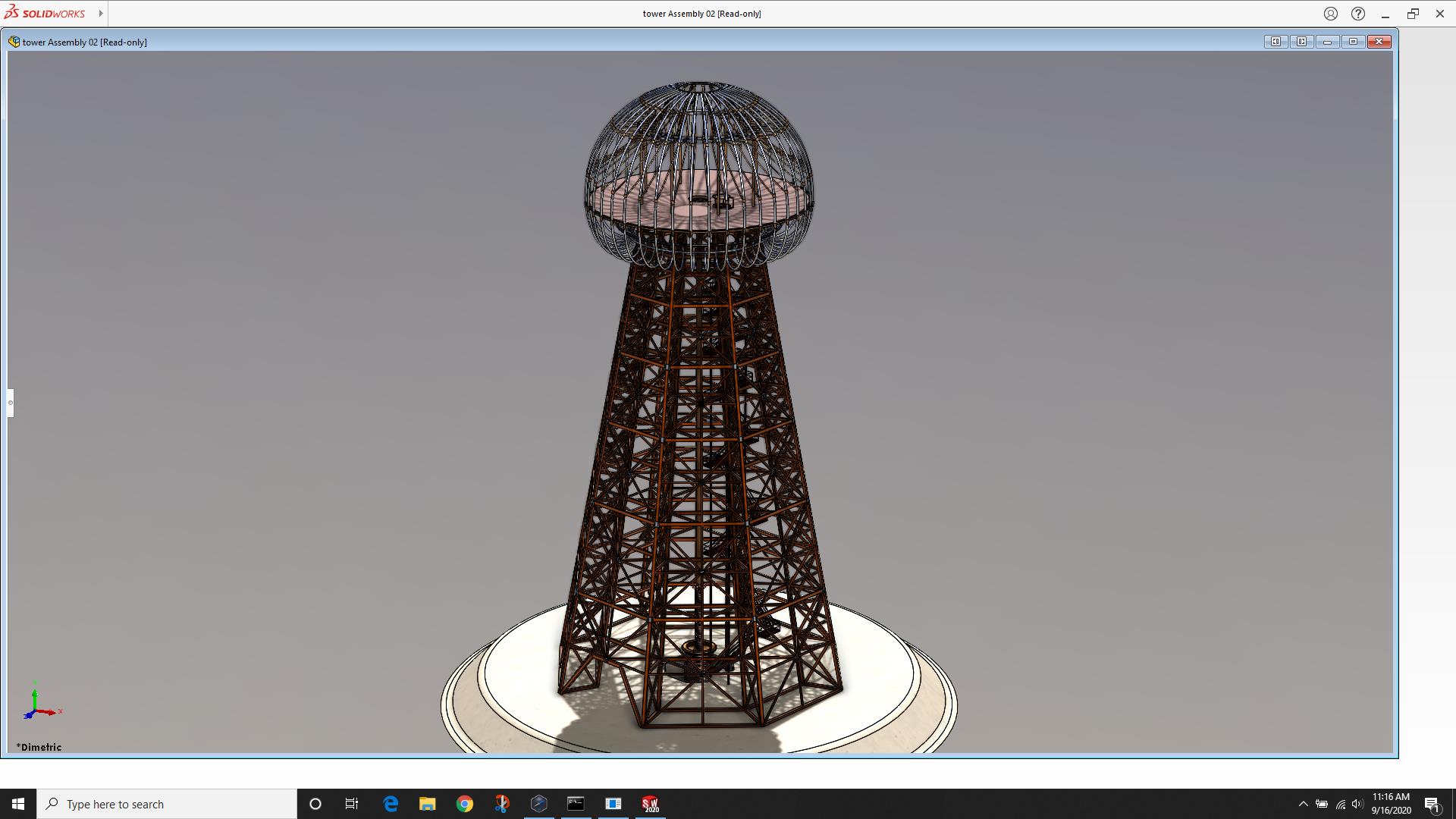
Task: Switch to SolidWorks 2020 in the taskbar
Action: tap(650, 804)
